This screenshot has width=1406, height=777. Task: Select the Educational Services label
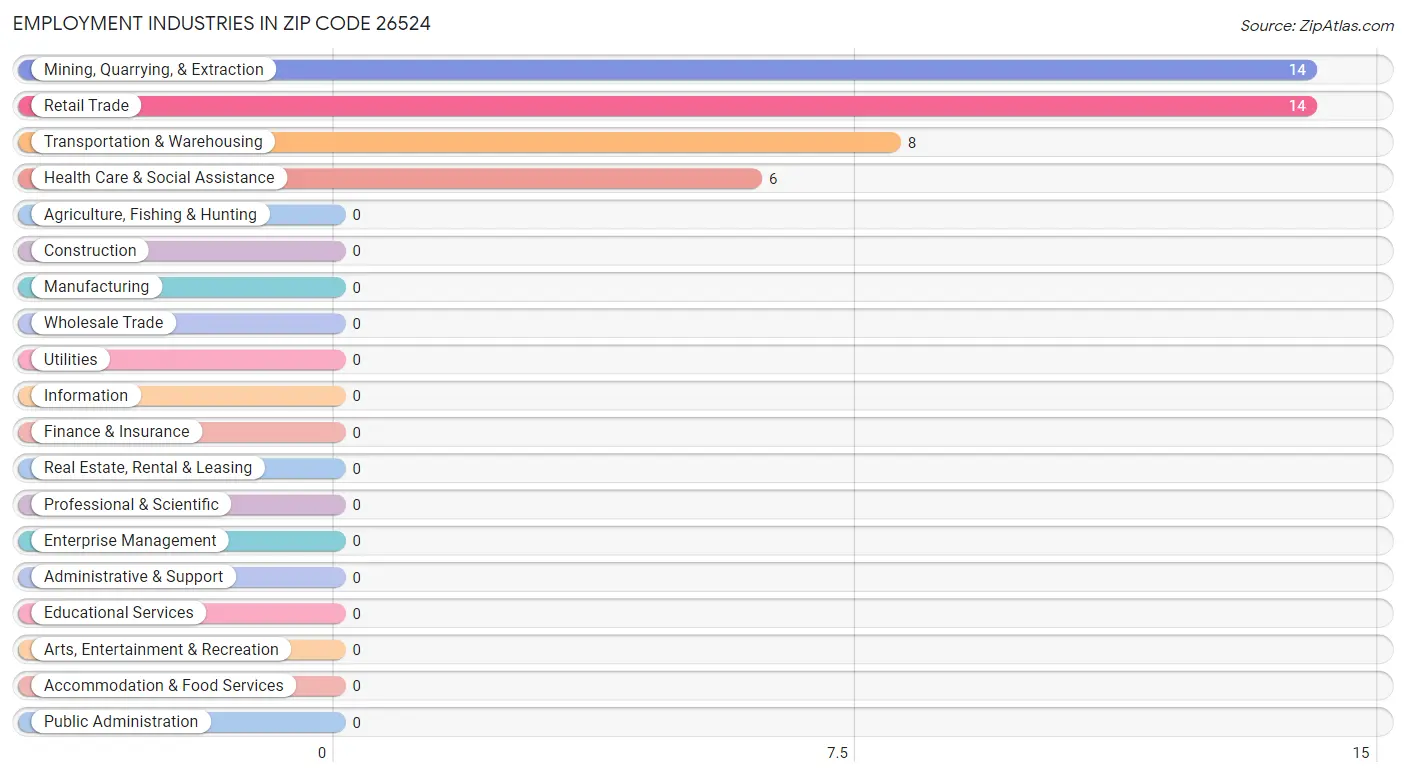coord(119,613)
